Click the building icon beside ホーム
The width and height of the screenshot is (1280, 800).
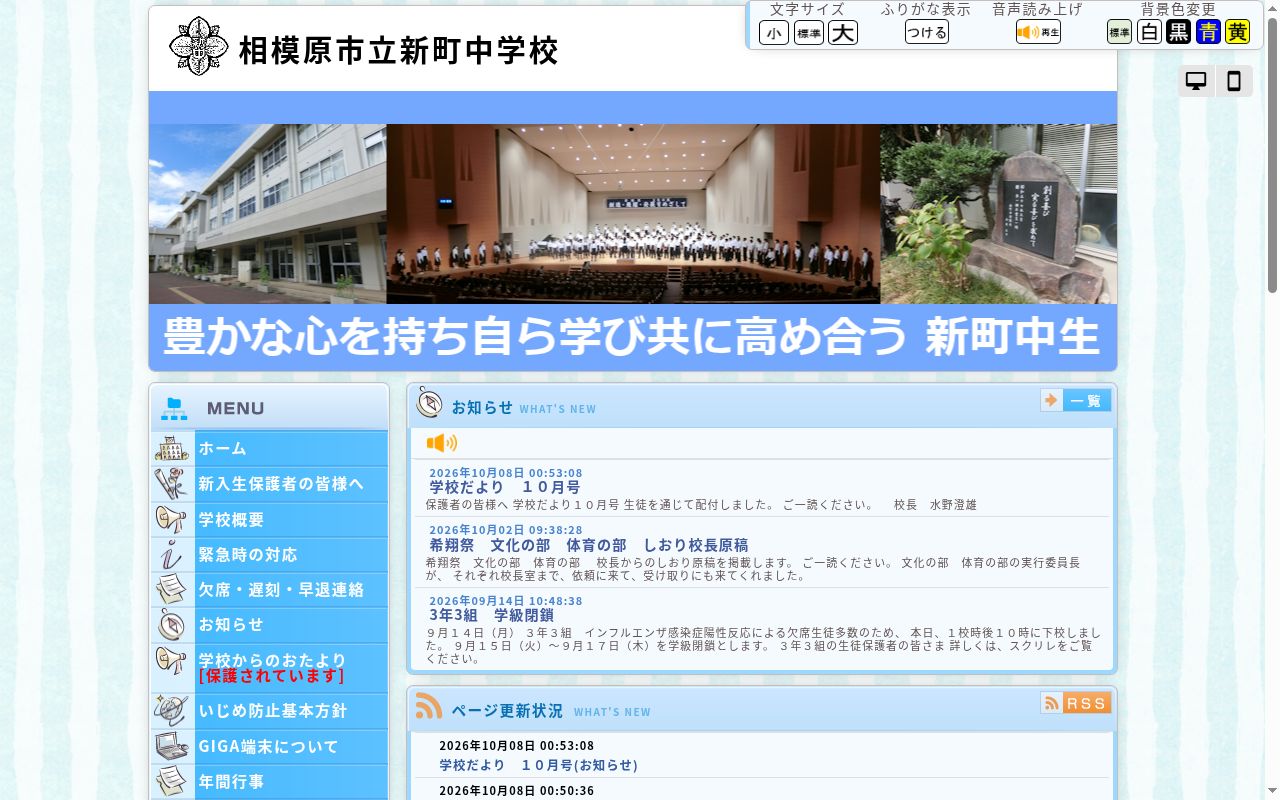pos(172,448)
